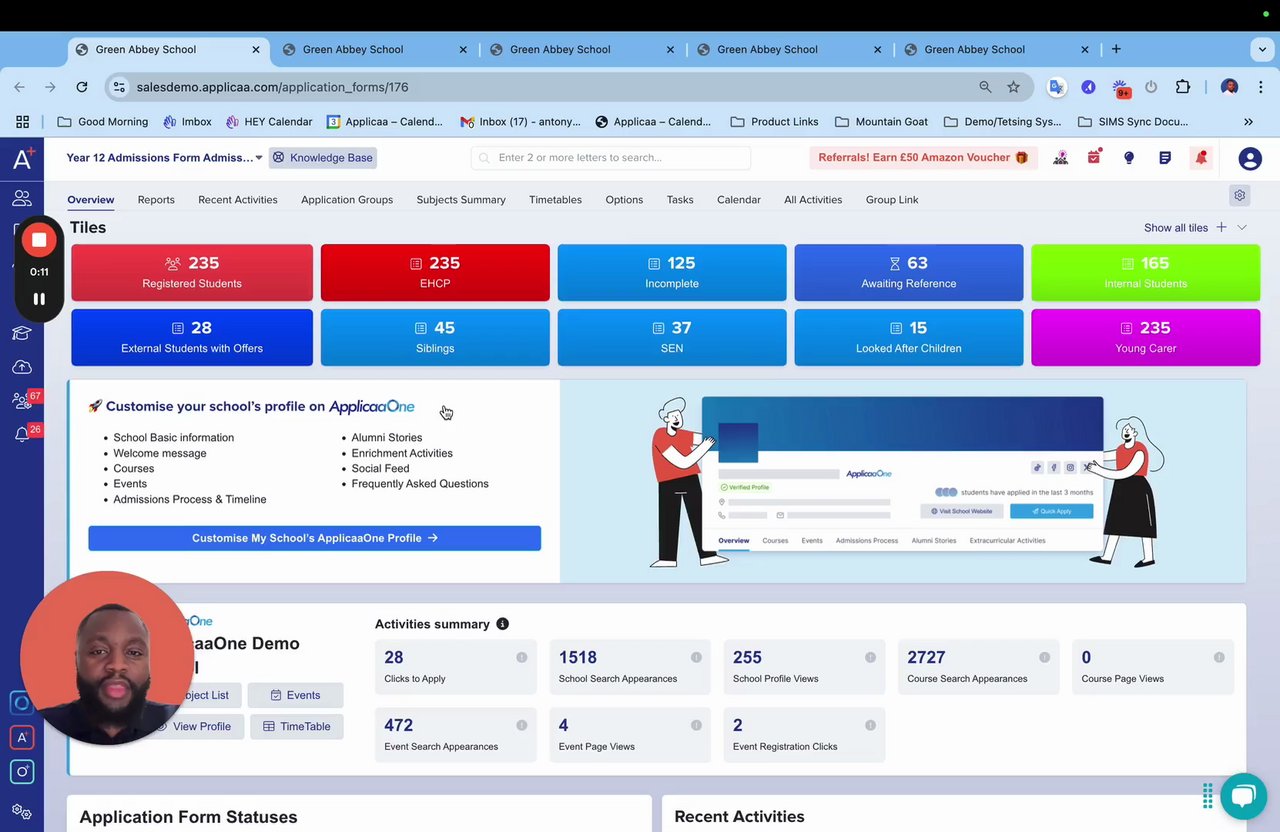Screen dimensions: 1280x832
Task: Focus the search letters input field
Action: 611,157
